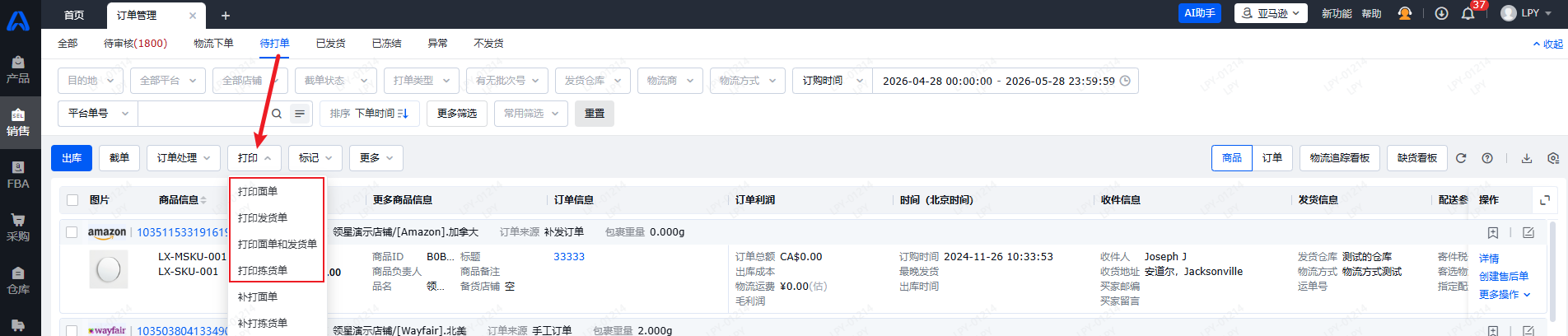Expand table to fullscreen icon
This screenshot has width=1568, height=336.
(x=1545, y=200)
